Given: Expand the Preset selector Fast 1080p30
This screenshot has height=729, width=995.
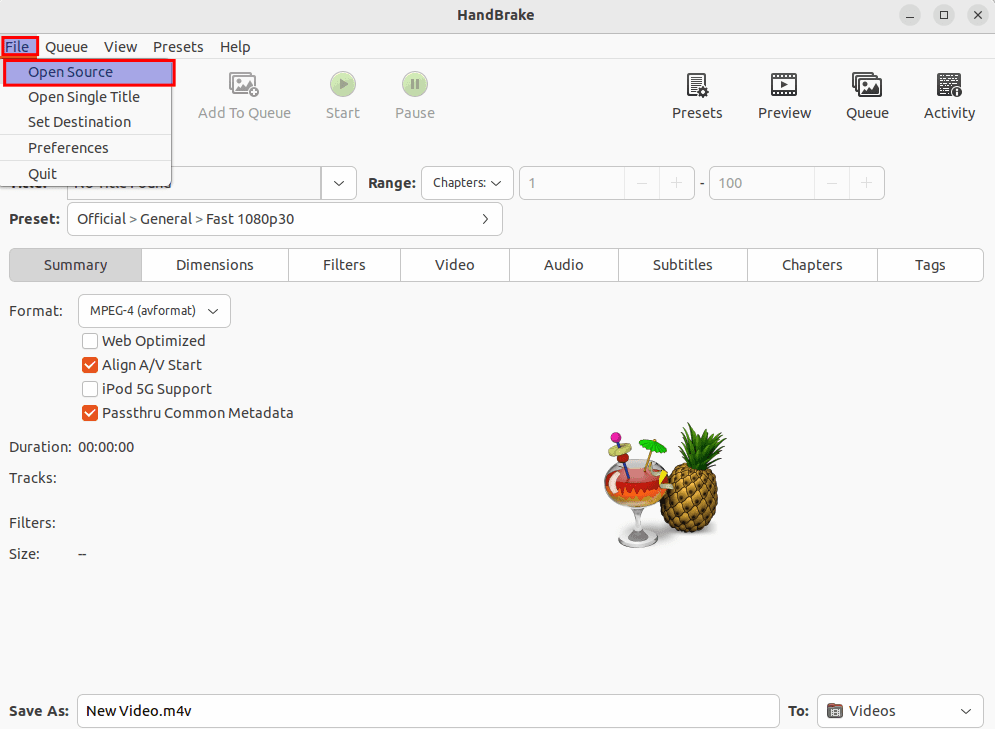Looking at the screenshot, I should coord(285,219).
